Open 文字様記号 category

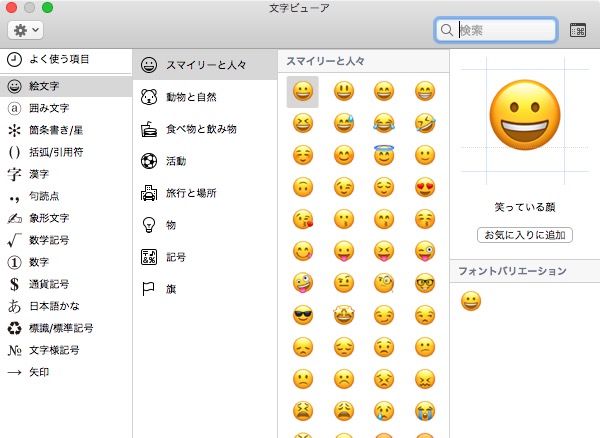pyautogui.click(x=66, y=350)
